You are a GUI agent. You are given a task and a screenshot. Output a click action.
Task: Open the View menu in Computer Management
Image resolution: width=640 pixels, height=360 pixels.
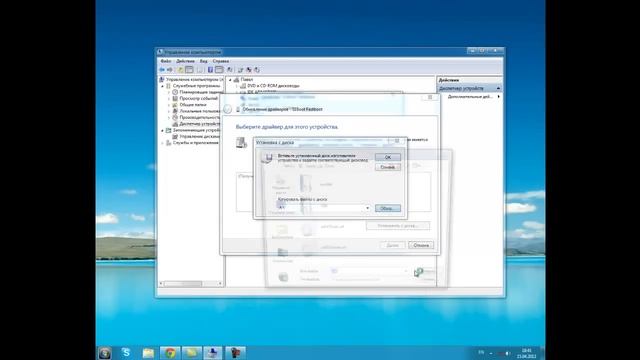coord(204,61)
